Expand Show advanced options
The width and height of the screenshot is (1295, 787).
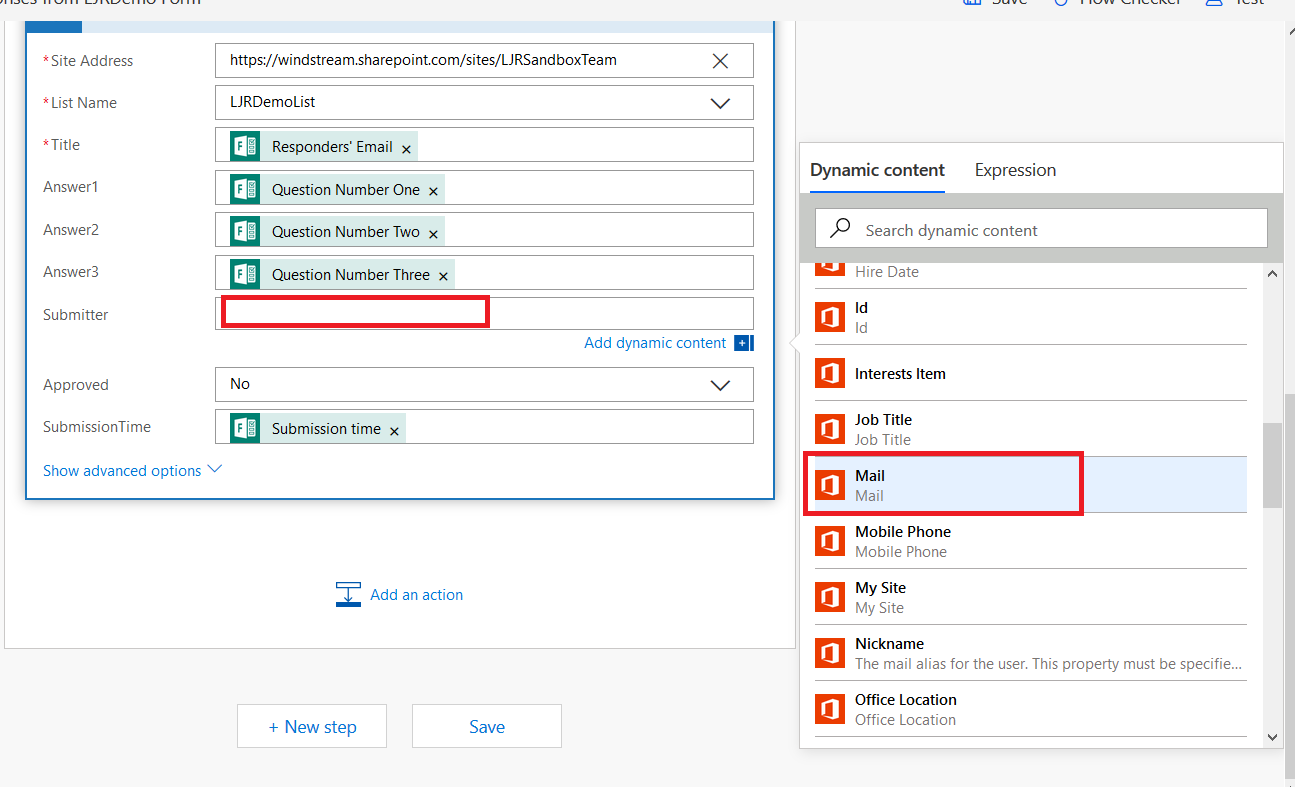click(132, 470)
